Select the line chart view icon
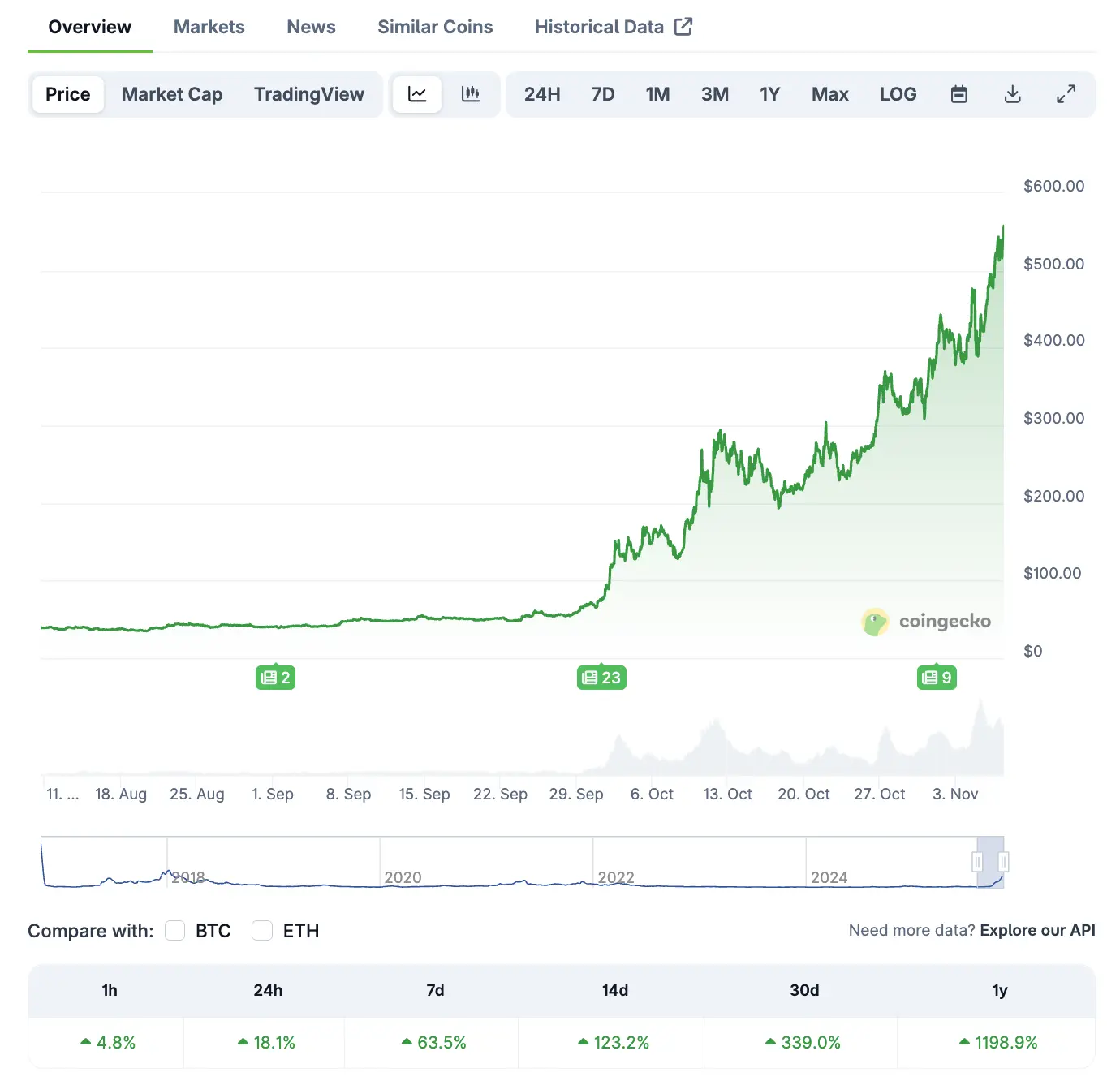The height and width of the screenshot is (1081, 1120). tap(416, 94)
